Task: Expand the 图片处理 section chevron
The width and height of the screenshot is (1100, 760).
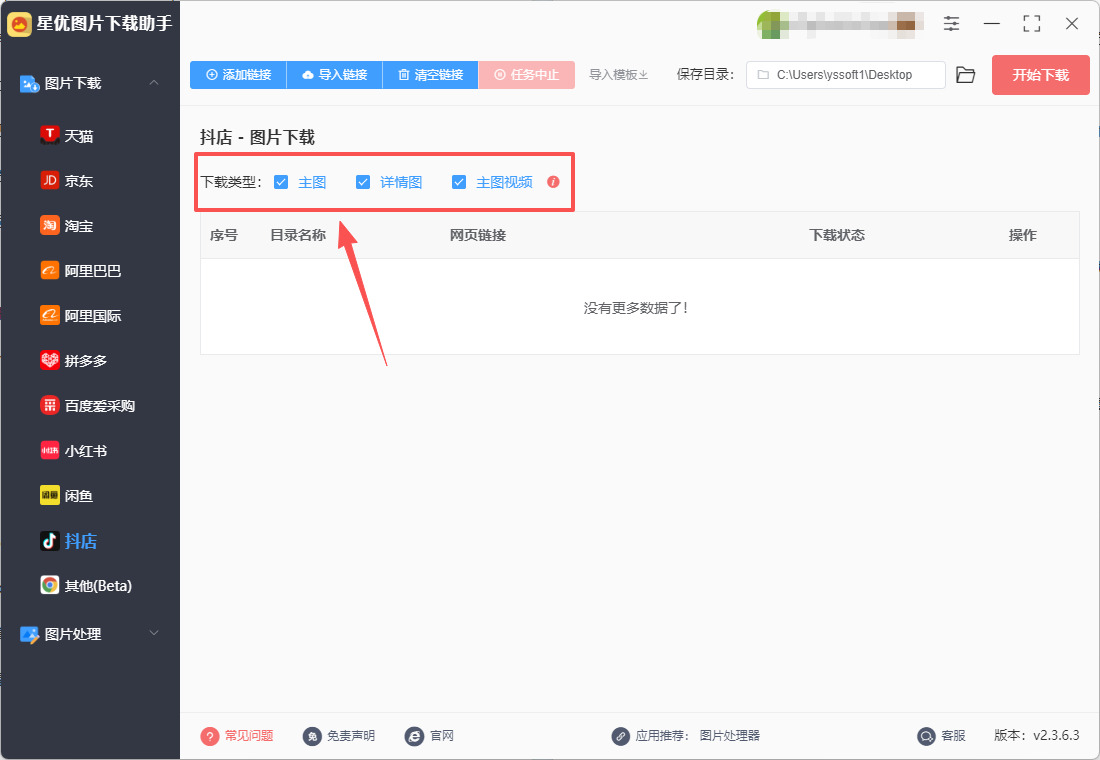Action: [154, 634]
